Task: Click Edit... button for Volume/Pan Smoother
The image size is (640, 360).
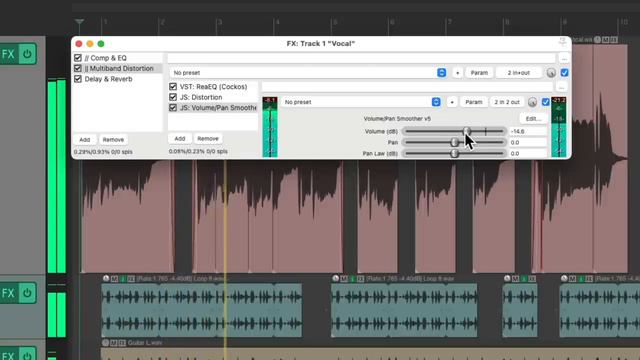Action: 533,119
